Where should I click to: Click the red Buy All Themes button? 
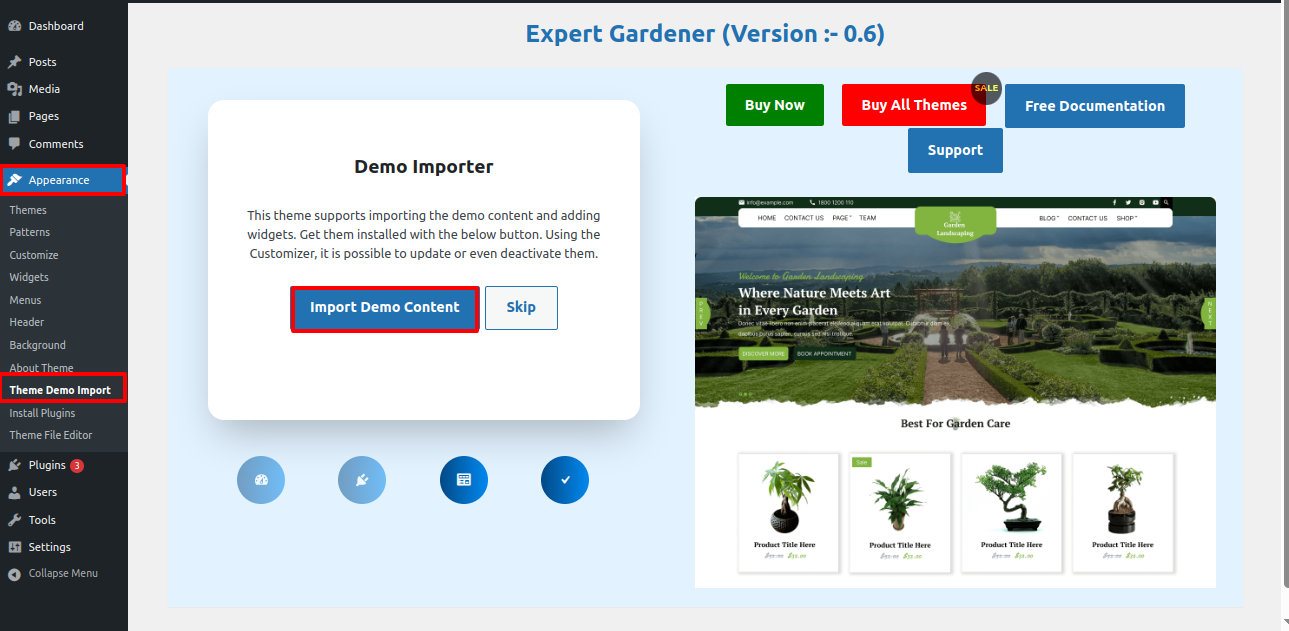click(x=914, y=105)
